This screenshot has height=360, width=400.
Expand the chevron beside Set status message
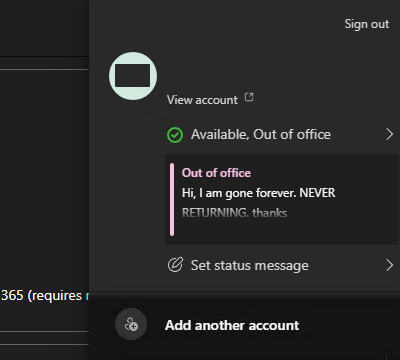point(389,265)
